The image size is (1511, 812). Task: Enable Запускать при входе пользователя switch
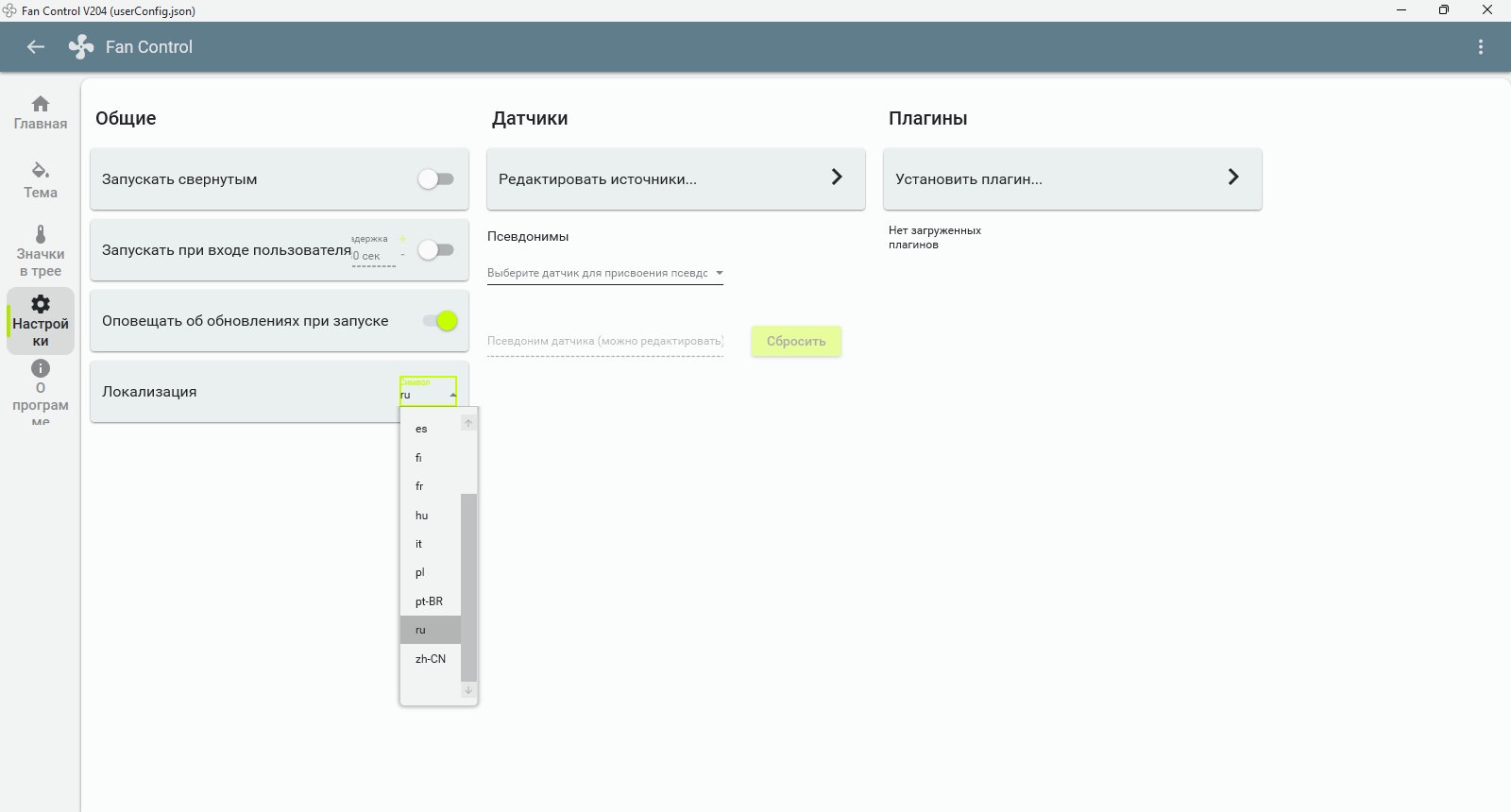pyautogui.click(x=436, y=250)
